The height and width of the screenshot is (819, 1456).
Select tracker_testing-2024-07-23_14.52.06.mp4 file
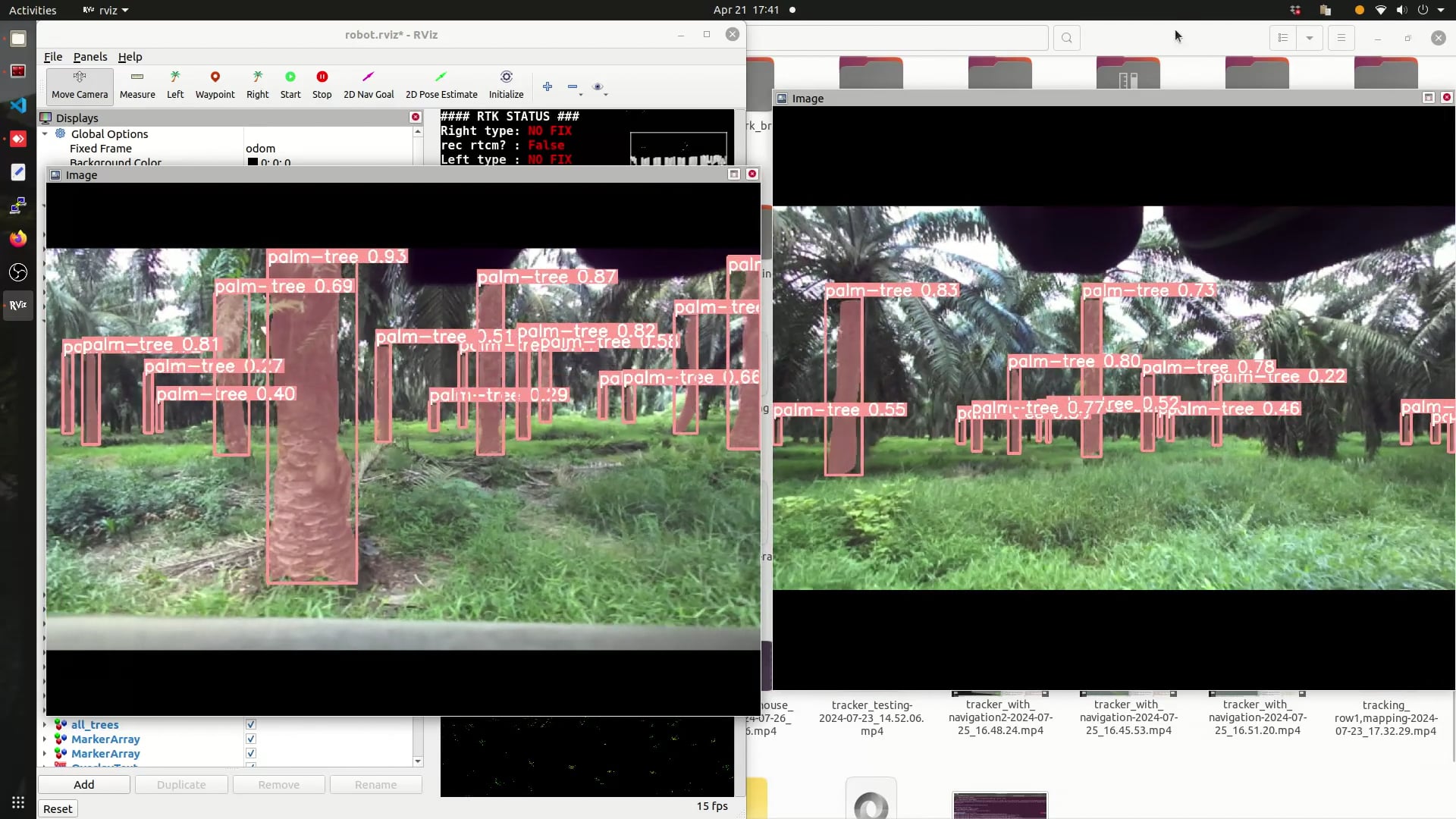pos(871,718)
